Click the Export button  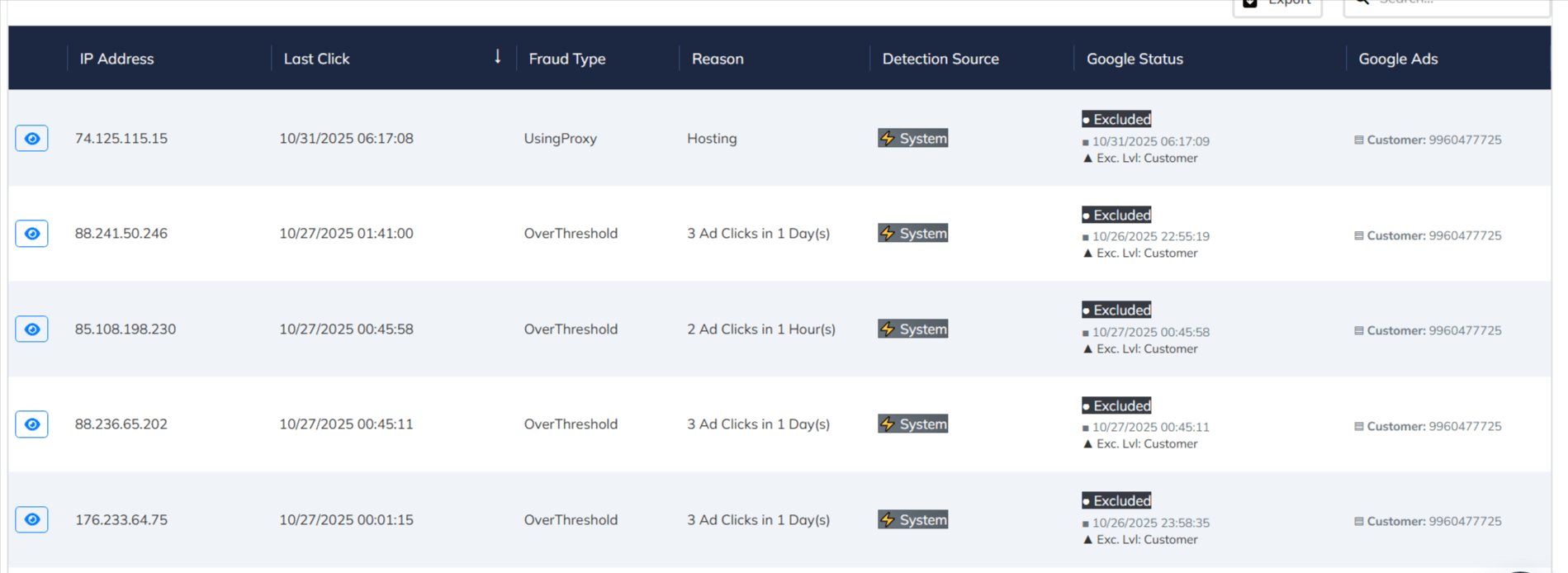pyautogui.click(x=1277, y=4)
